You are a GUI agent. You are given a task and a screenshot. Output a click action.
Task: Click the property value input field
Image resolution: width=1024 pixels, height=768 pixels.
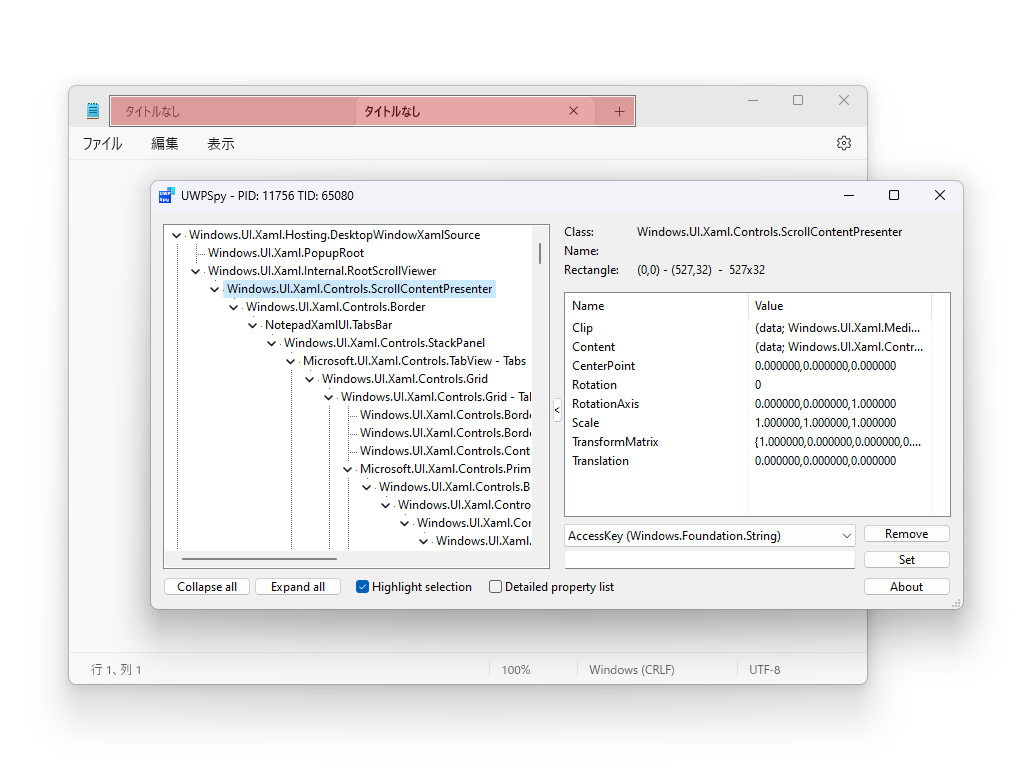tap(710, 560)
